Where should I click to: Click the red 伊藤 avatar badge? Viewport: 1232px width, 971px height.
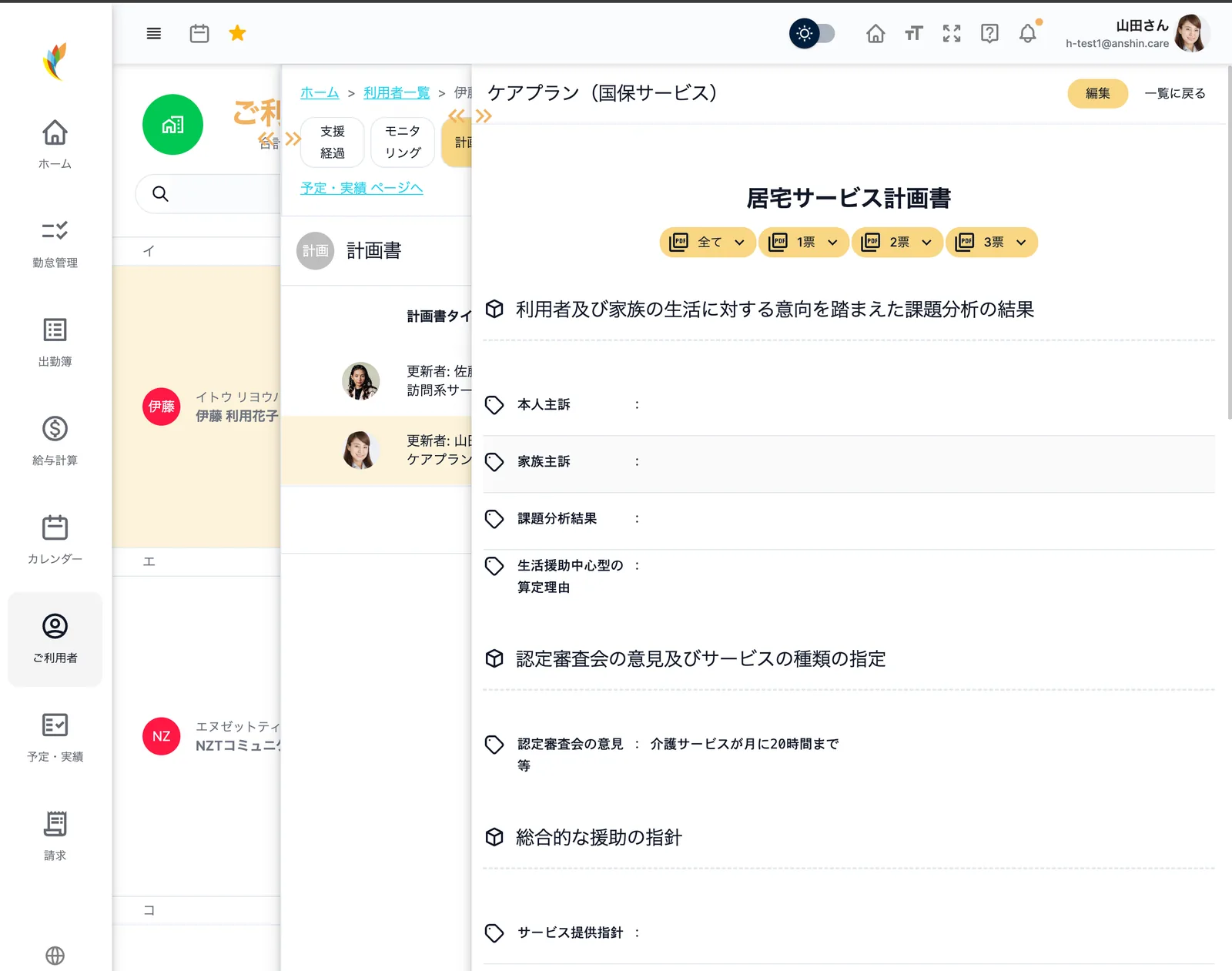coord(162,407)
